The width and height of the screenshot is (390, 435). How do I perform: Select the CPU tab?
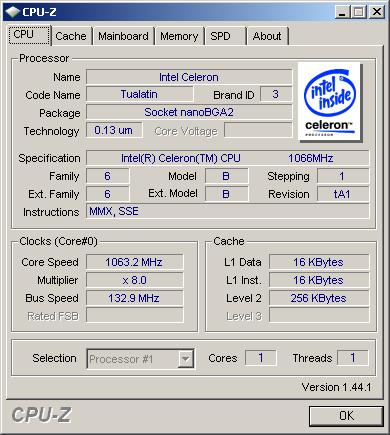click(x=29, y=34)
